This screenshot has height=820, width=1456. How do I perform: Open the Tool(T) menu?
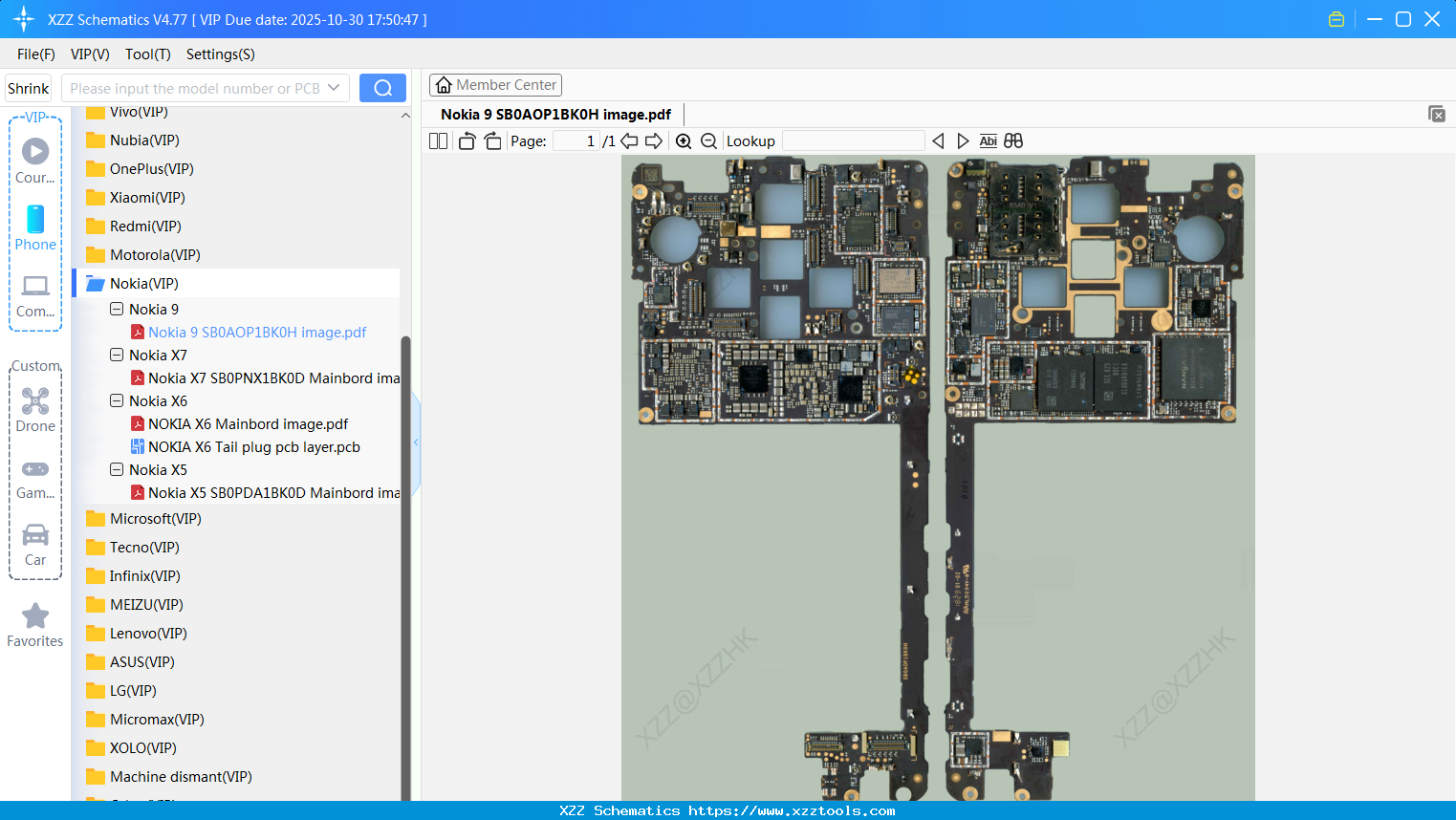147,54
